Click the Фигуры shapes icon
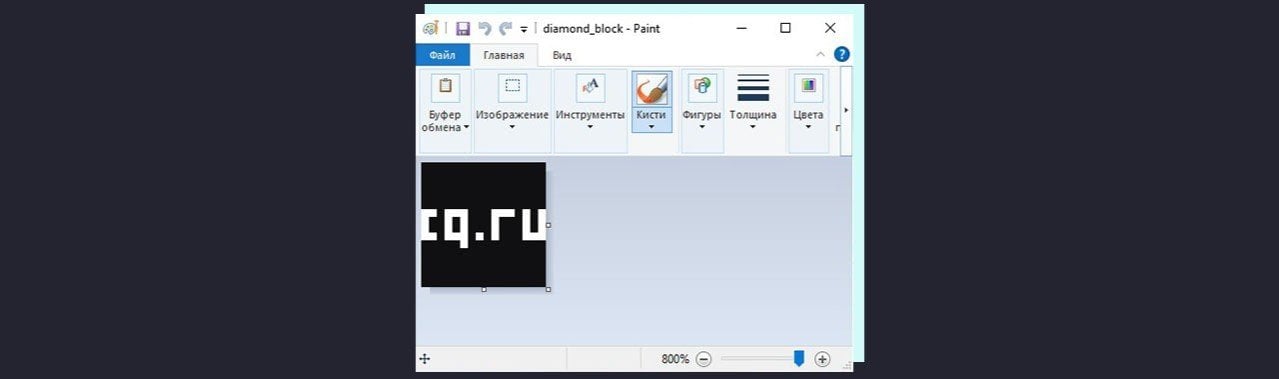 [702, 87]
